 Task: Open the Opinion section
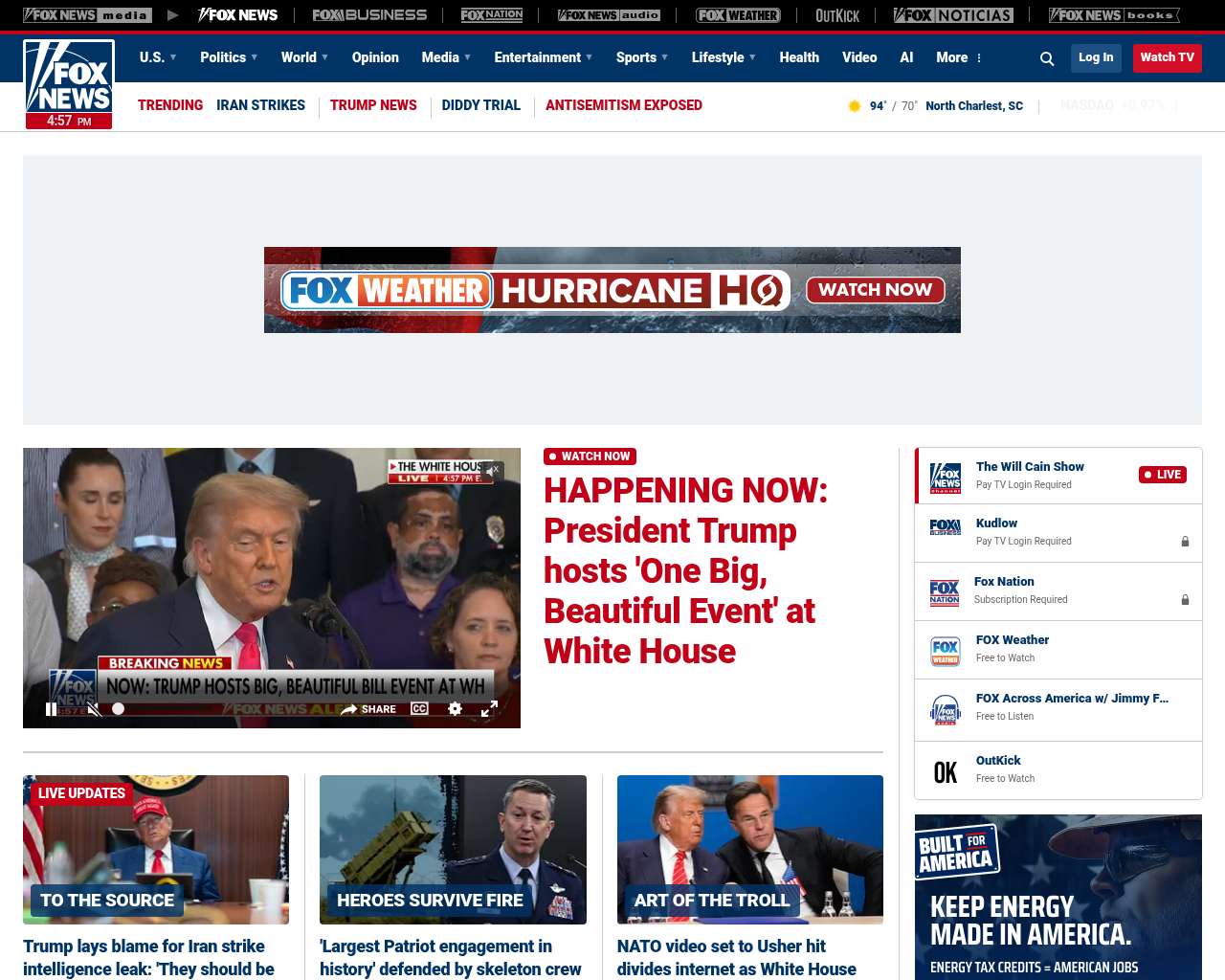375,57
